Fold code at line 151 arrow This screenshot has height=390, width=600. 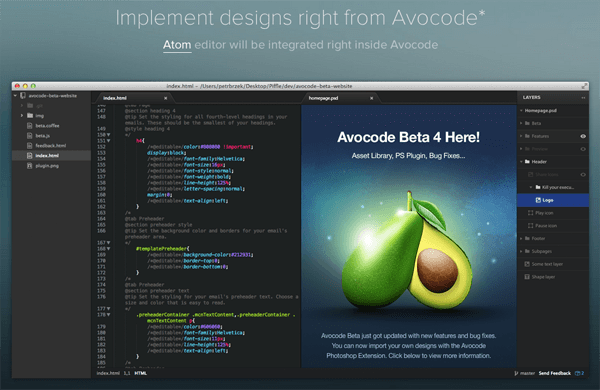tap(109, 141)
